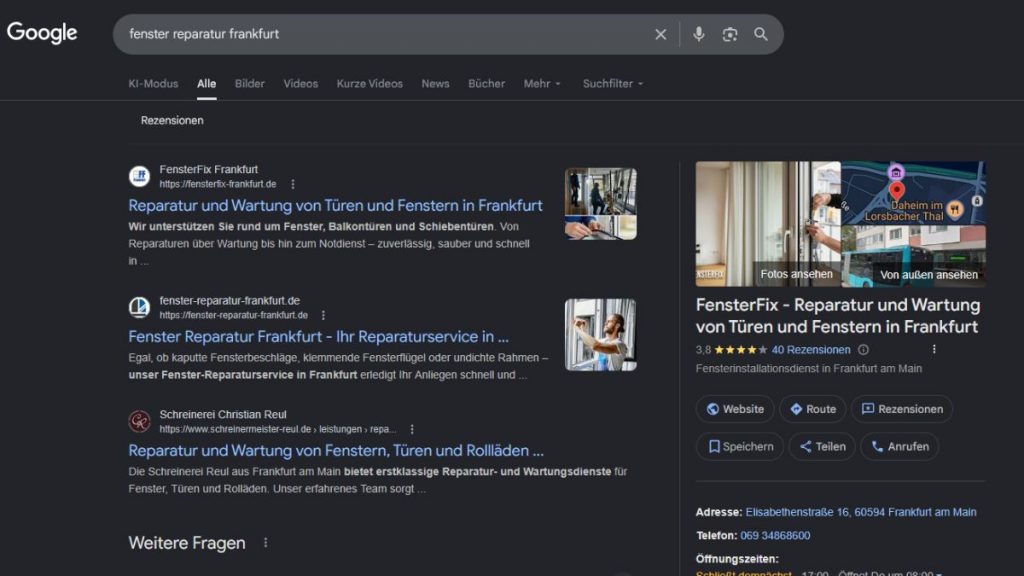Click the Google logo
The width and height of the screenshot is (1024, 576).
pos(42,32)
